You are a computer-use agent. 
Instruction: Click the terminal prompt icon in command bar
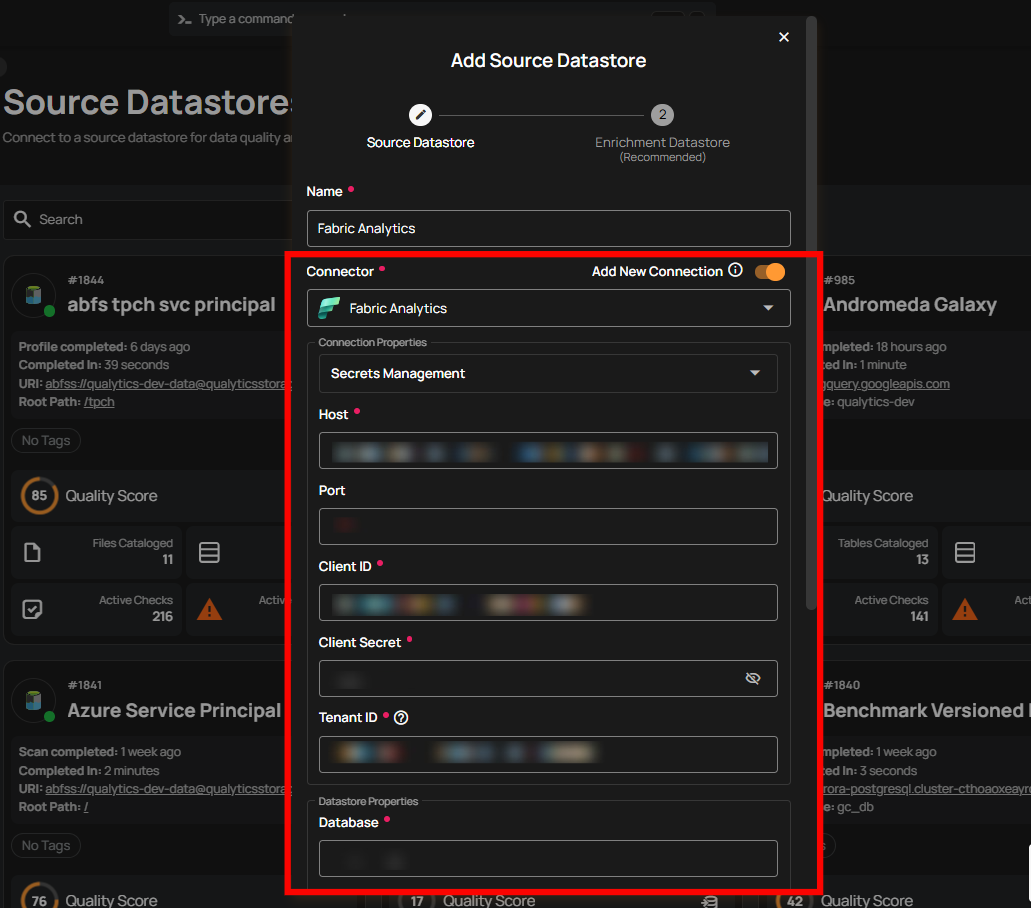coord(185,18)
